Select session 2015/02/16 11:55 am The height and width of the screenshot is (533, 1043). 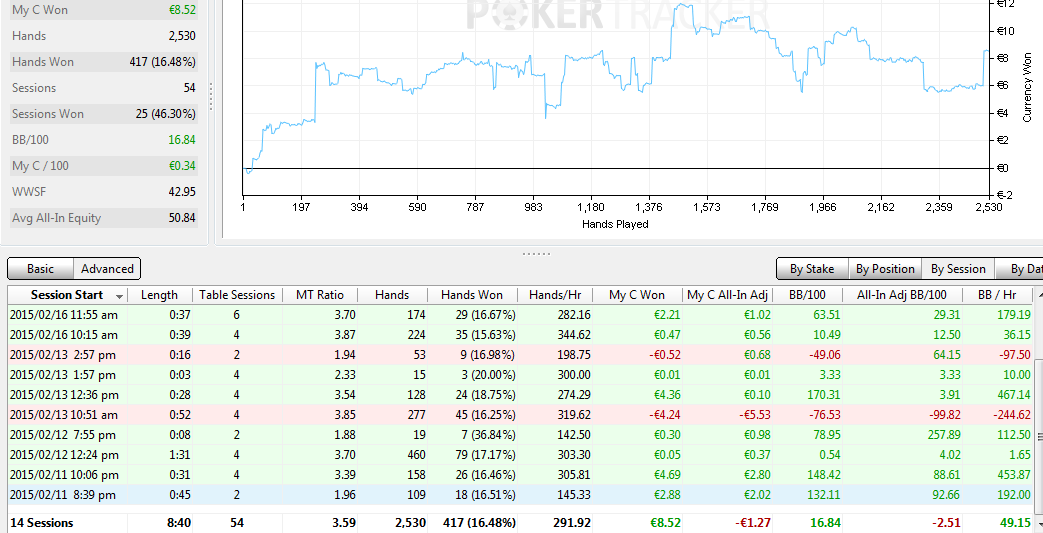pos(520,315)
